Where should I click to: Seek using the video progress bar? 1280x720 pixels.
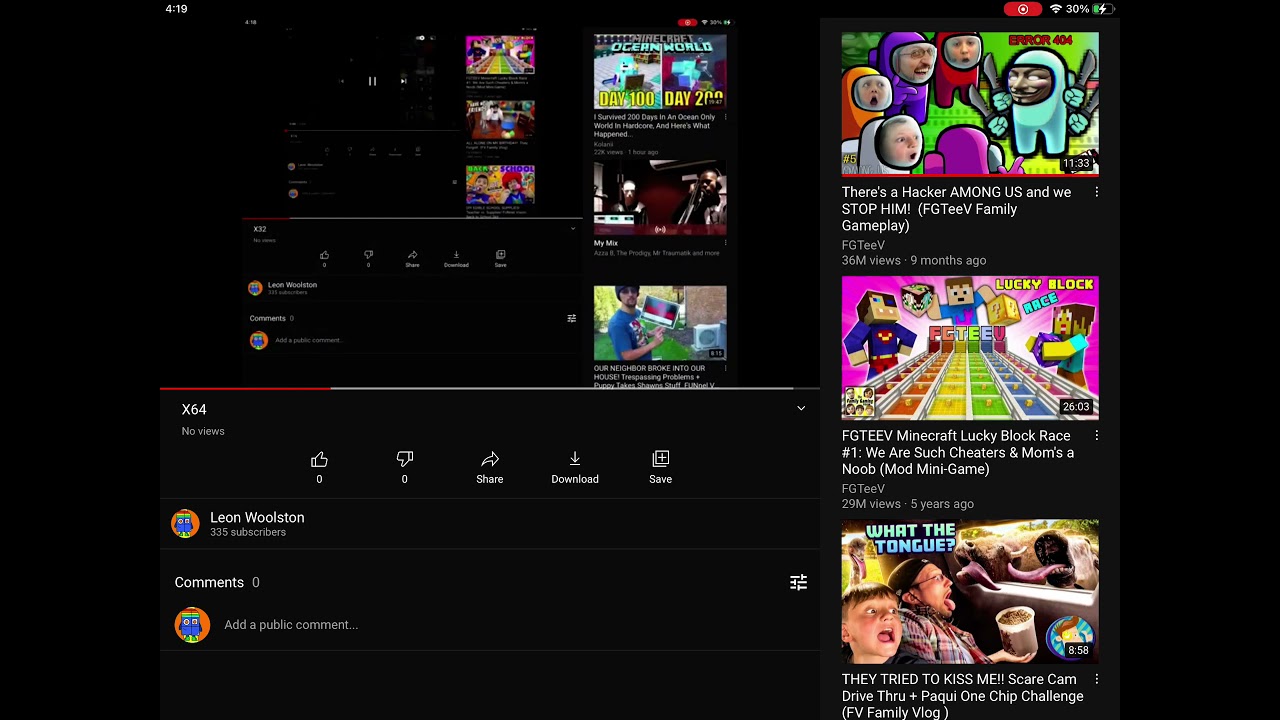click(490, 388)
